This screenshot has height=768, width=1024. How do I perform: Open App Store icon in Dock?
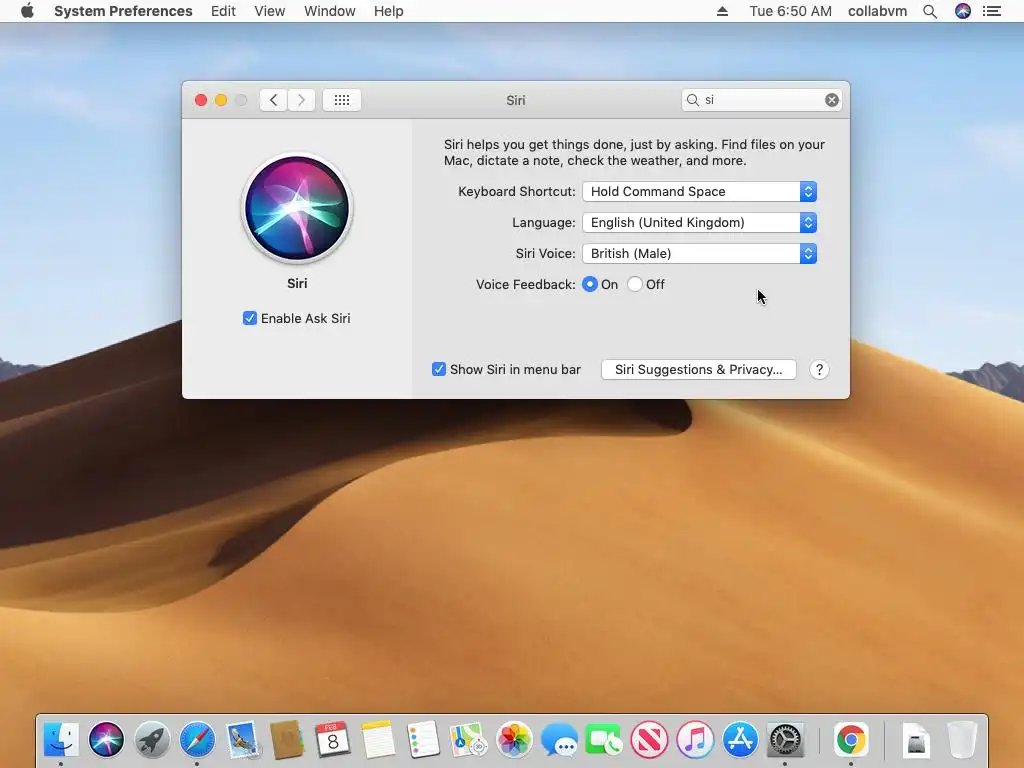(740, 739)
